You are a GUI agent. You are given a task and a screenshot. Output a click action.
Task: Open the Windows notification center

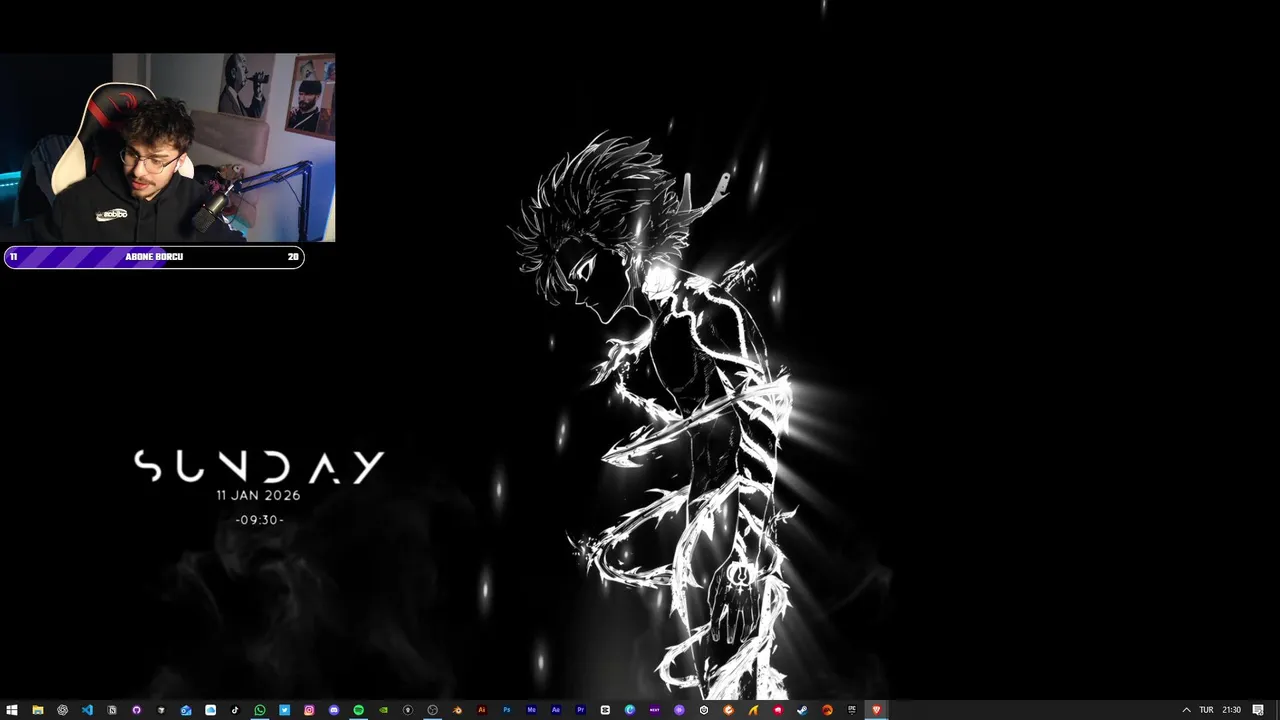point(1258,710)
